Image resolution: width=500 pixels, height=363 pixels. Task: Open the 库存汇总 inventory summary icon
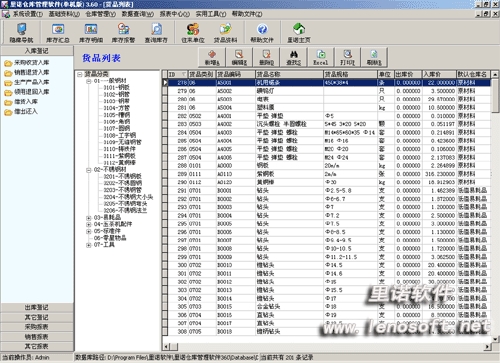(x=58, y=32)
